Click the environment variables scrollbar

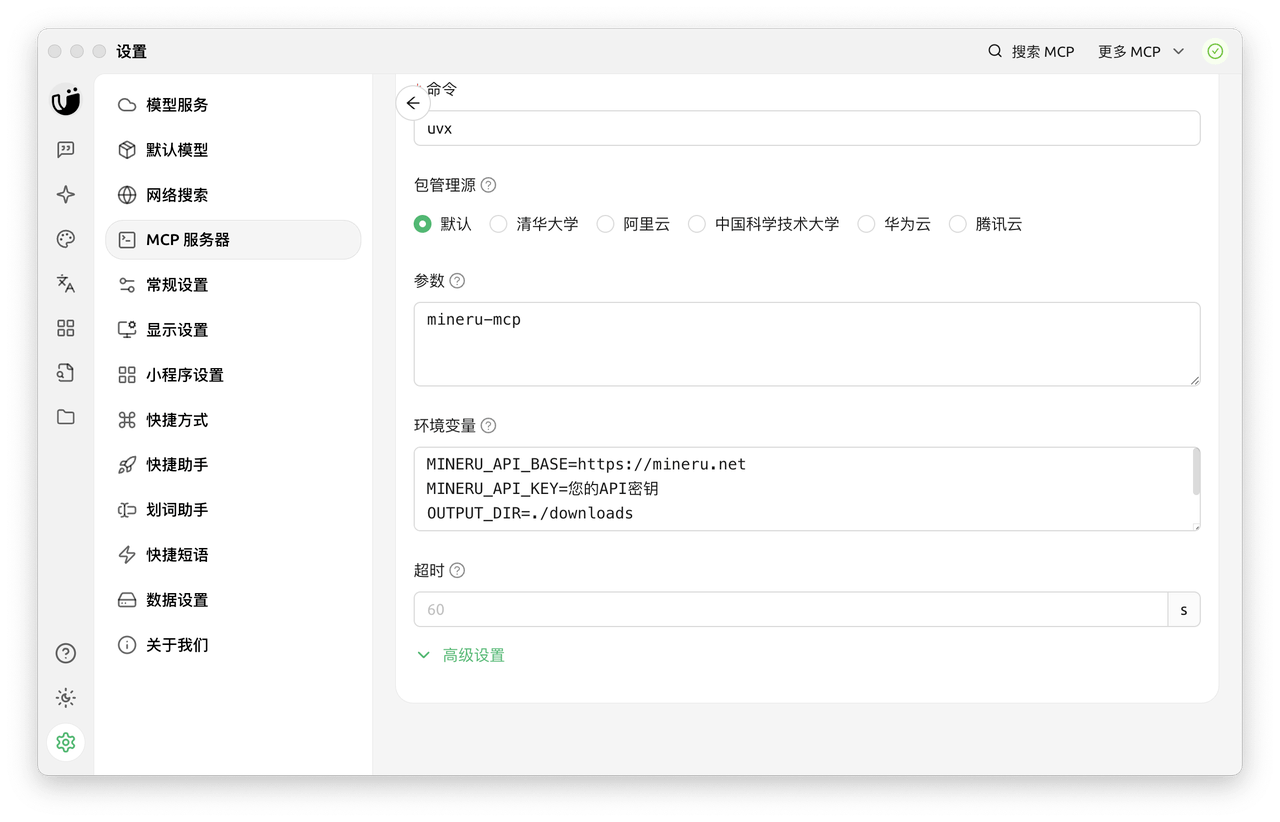click(1196, 472)
